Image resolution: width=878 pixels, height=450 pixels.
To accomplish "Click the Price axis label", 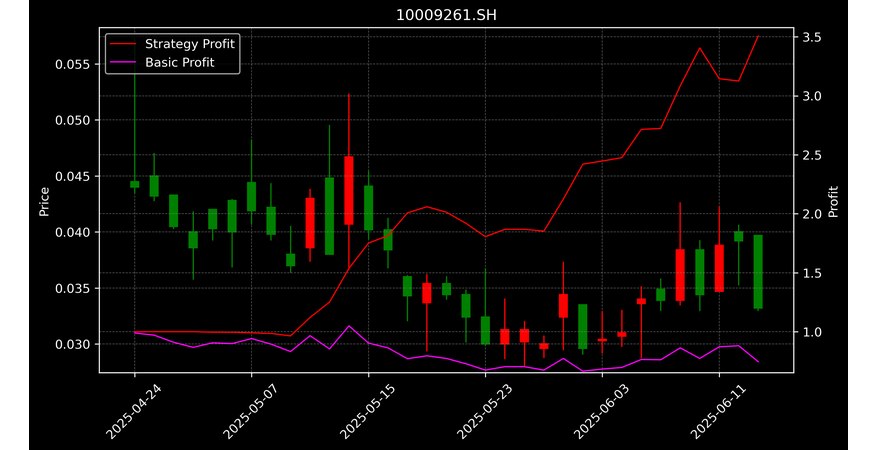I will click(44, 202).
